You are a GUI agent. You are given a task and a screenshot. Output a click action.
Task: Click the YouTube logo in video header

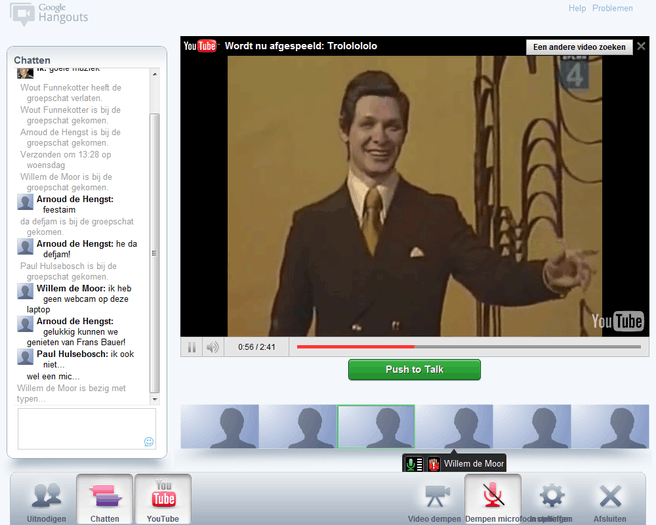[x=200, y=46]
